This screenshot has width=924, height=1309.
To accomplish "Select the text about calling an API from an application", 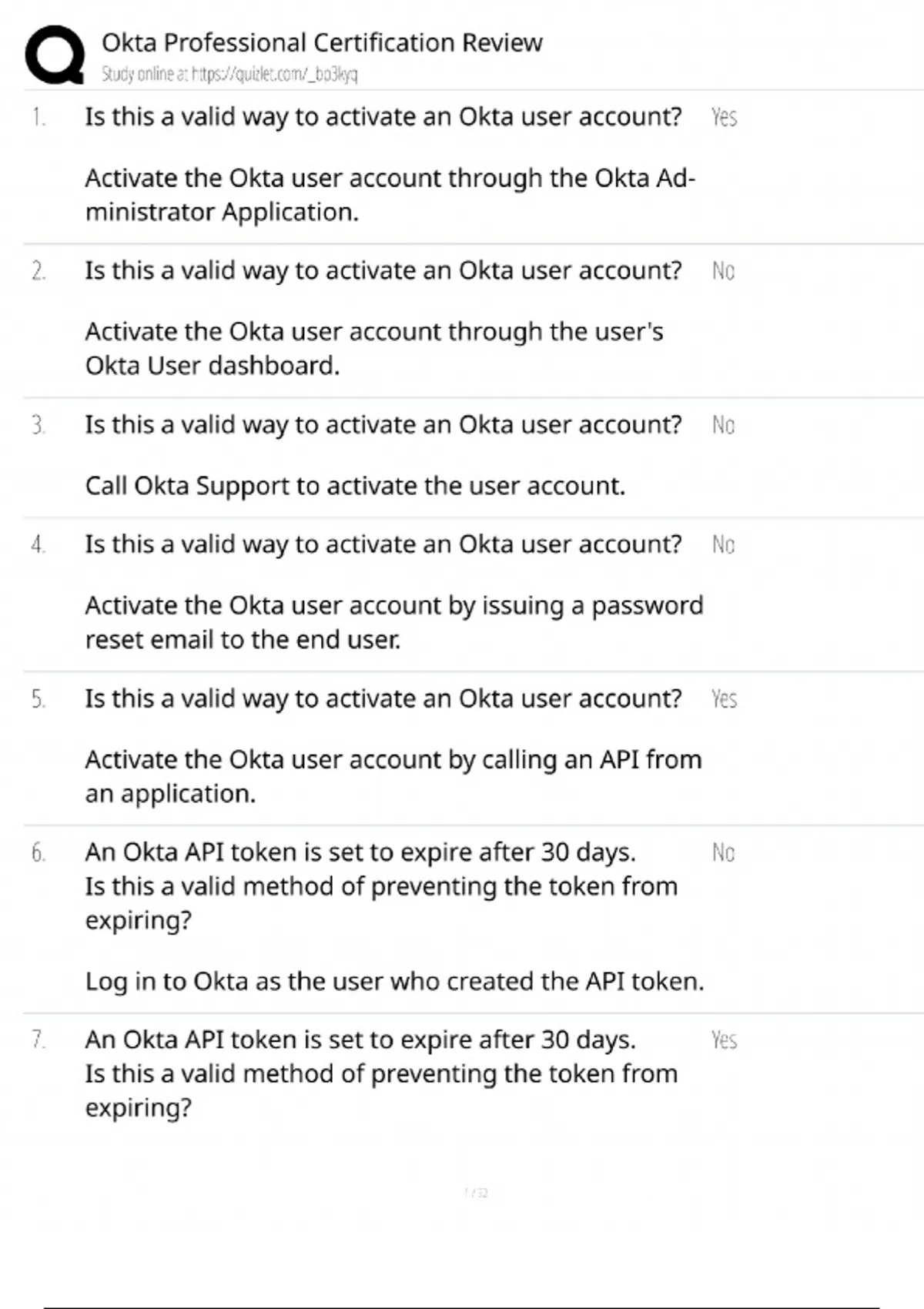I will tap(393, 776).
